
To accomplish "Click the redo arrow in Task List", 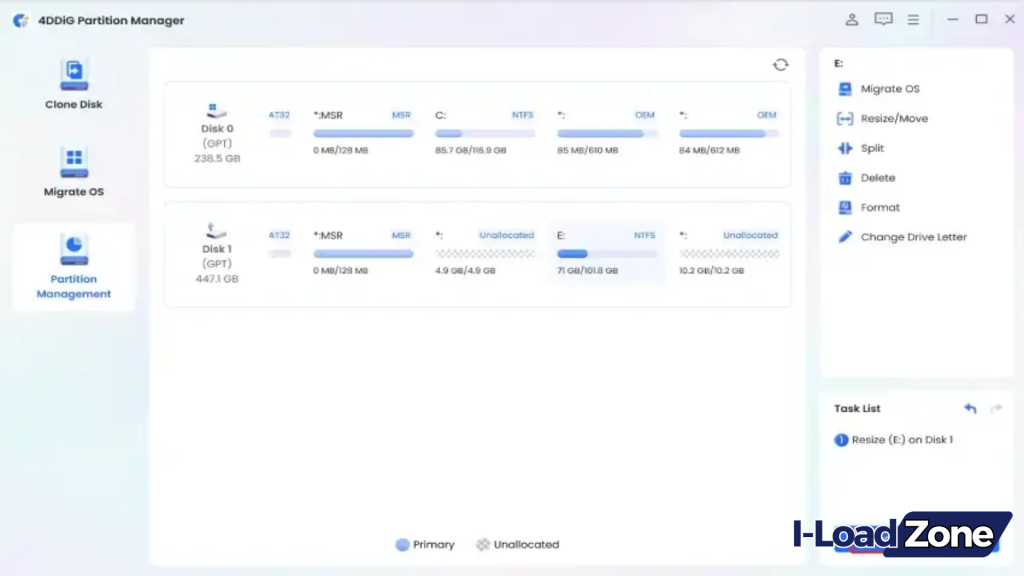I will [994, 408].
